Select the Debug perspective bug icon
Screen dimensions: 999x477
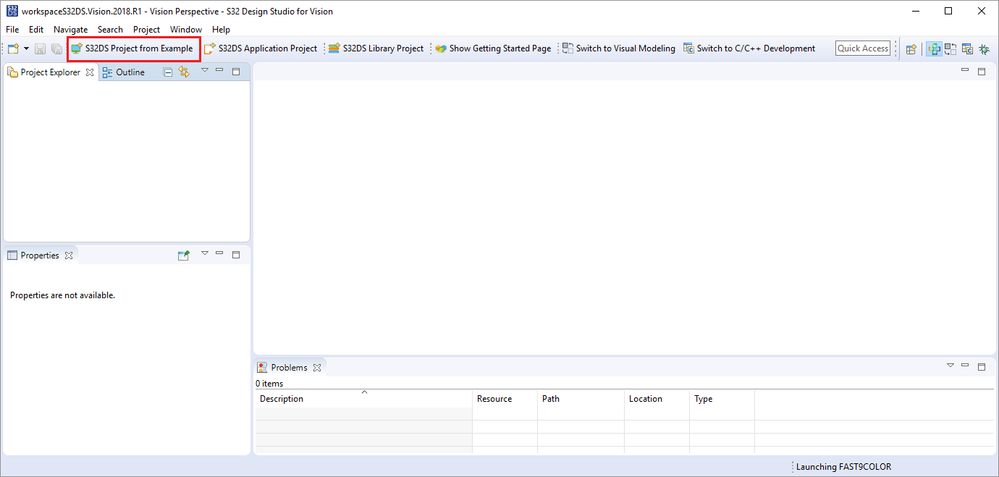pos(984,49)
